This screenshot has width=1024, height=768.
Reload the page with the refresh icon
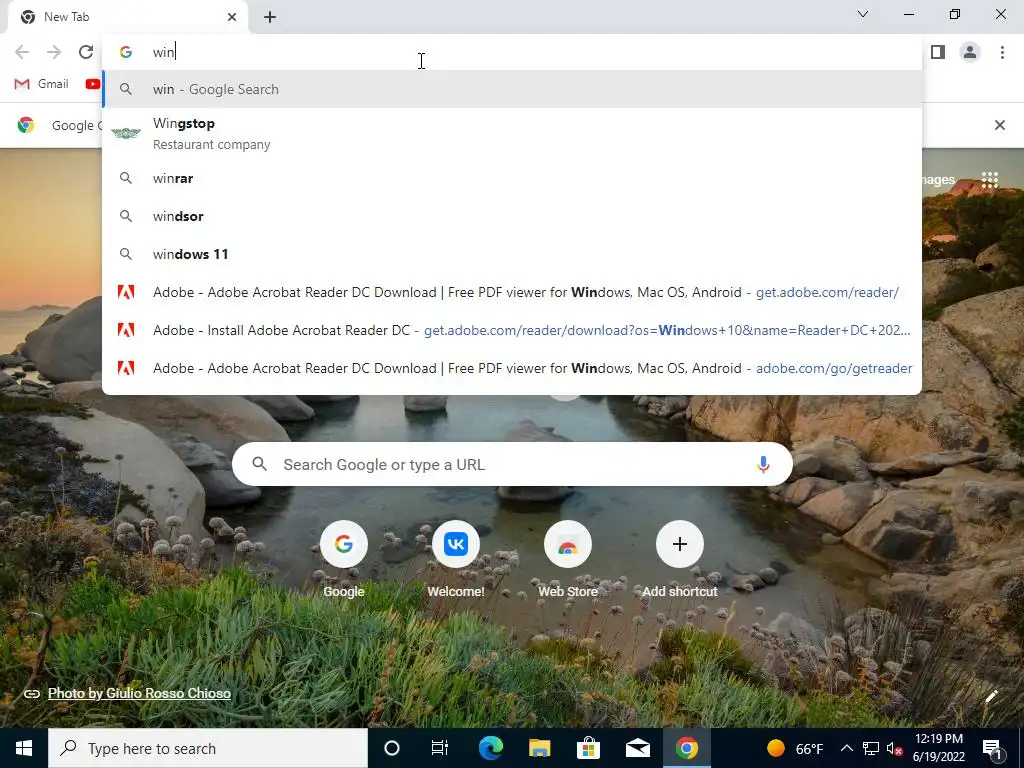(x=86, y=52)
